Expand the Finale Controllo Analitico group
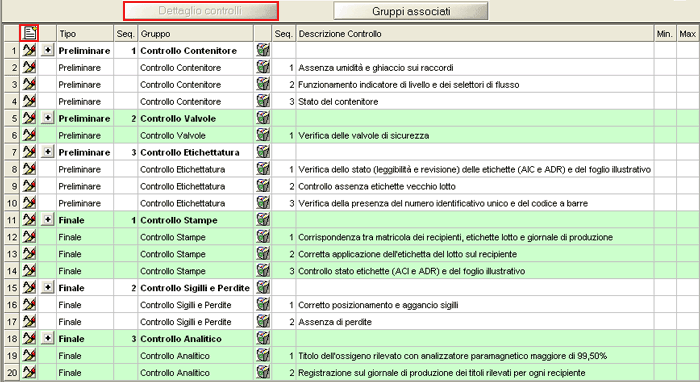Viewport: 700px width, 382px height. 47,338
